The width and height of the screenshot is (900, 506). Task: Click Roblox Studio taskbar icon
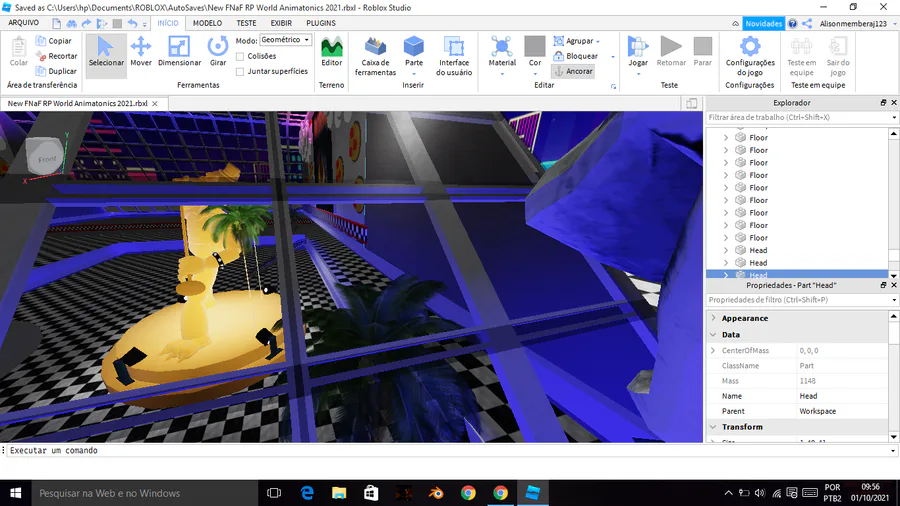click(x=533, y=493)
